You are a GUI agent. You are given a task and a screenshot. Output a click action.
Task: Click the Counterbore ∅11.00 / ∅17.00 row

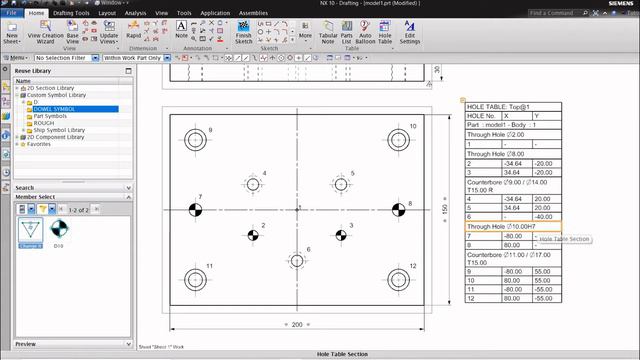[x=513, y=258]
